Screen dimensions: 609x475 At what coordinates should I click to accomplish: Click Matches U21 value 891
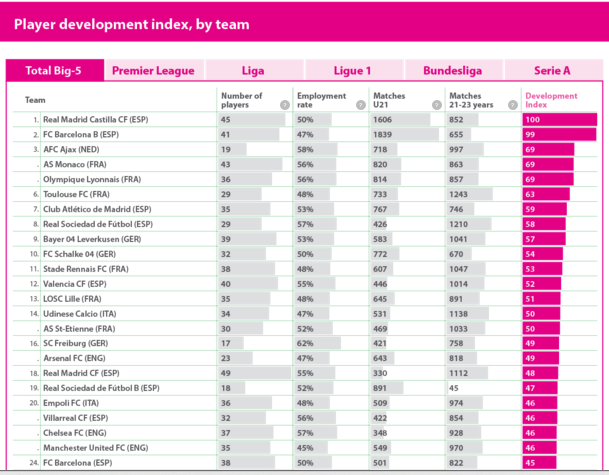coord(380,388)
